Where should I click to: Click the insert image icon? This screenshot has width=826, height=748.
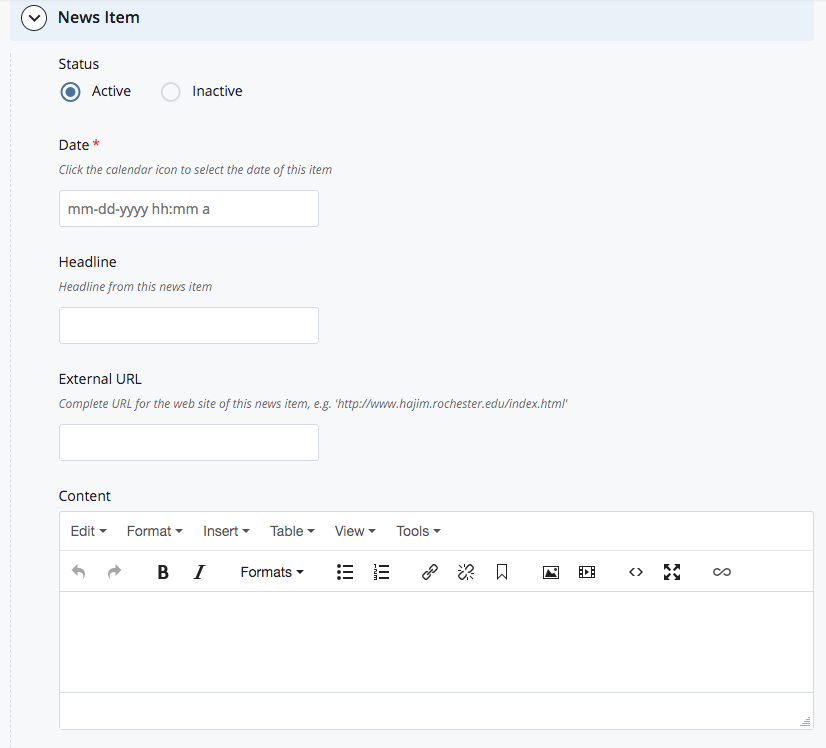pos(550,572)
